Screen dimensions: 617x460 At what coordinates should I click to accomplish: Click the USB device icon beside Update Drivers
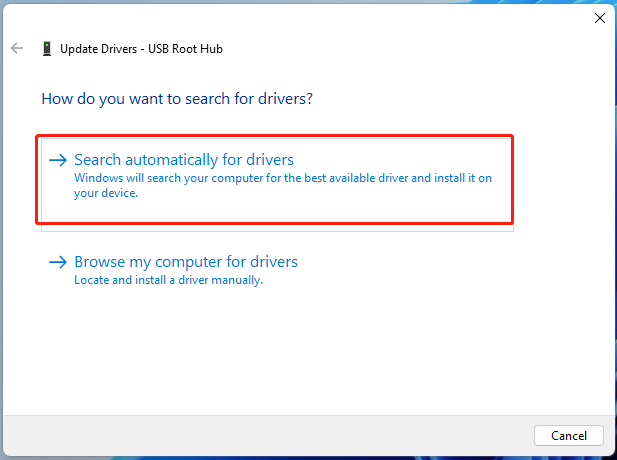pyautogui.click(x=47, y=48)
